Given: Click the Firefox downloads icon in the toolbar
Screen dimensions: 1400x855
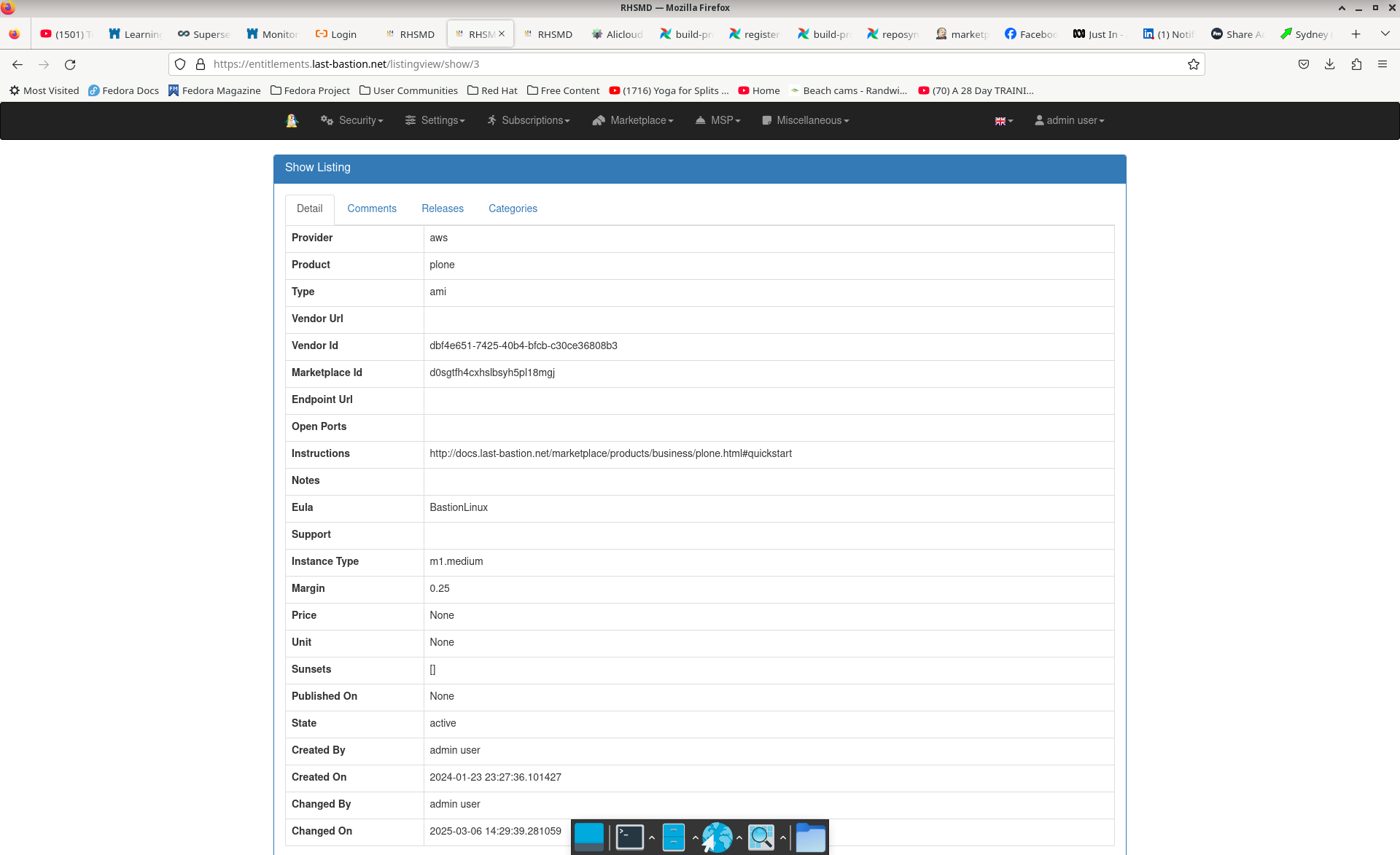Looking at the screenshot, I should click(1329, 64).
